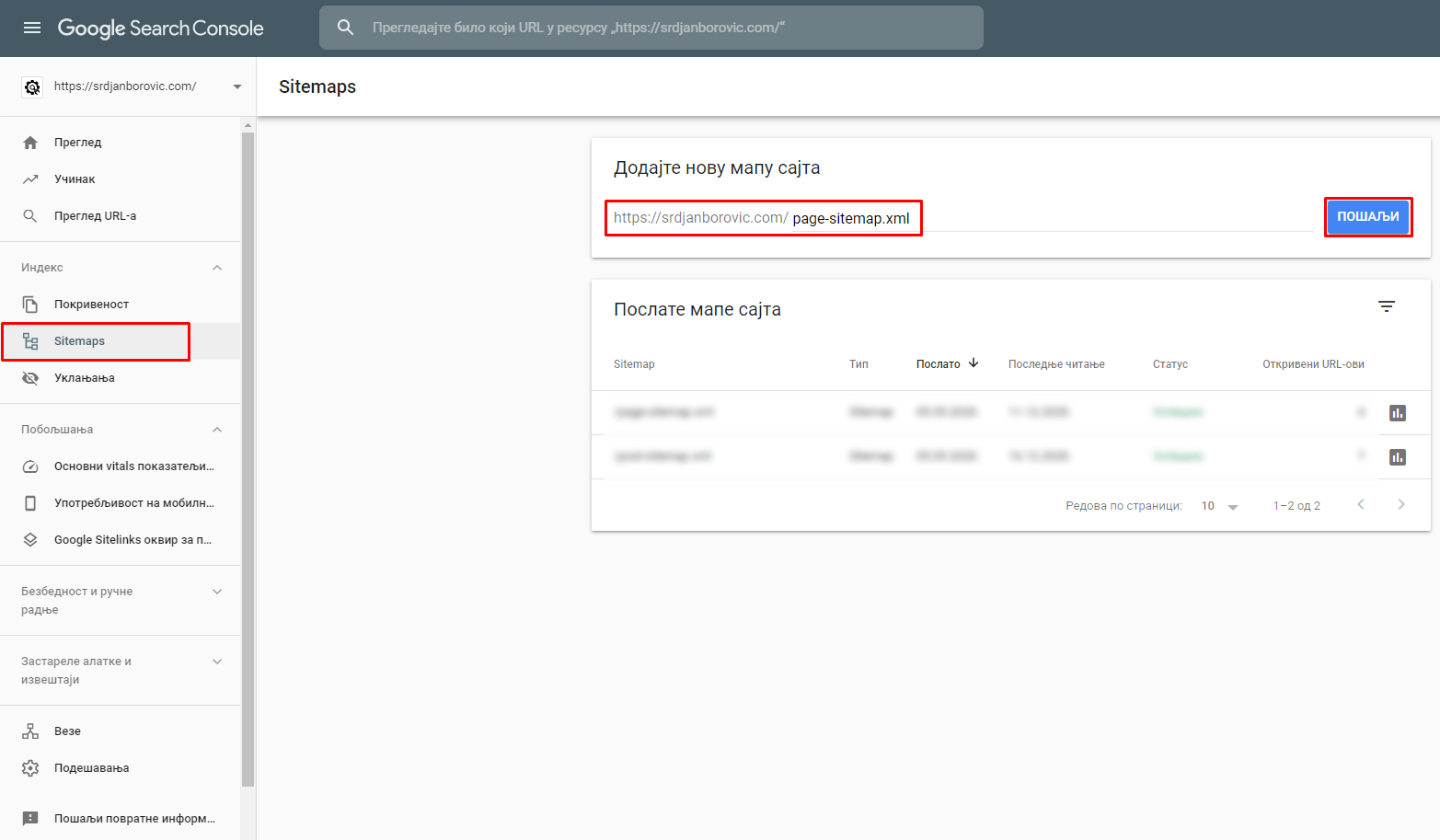
Task: Click the Откривени URL-ови column header
Action: pyautogui.click(x=1313, y=364)
